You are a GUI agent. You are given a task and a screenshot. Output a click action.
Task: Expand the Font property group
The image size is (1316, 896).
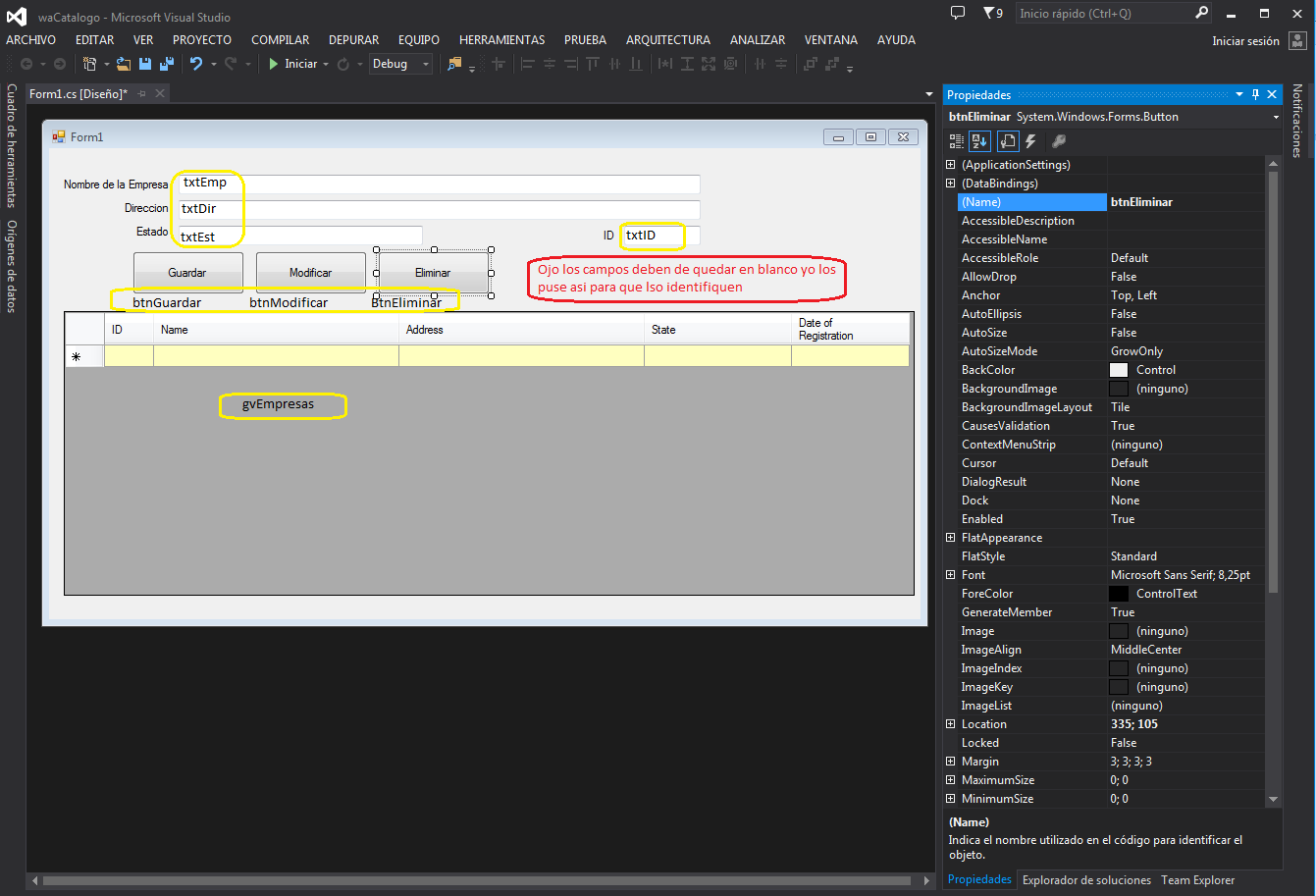pyautogui.click(x=949, y=574)
